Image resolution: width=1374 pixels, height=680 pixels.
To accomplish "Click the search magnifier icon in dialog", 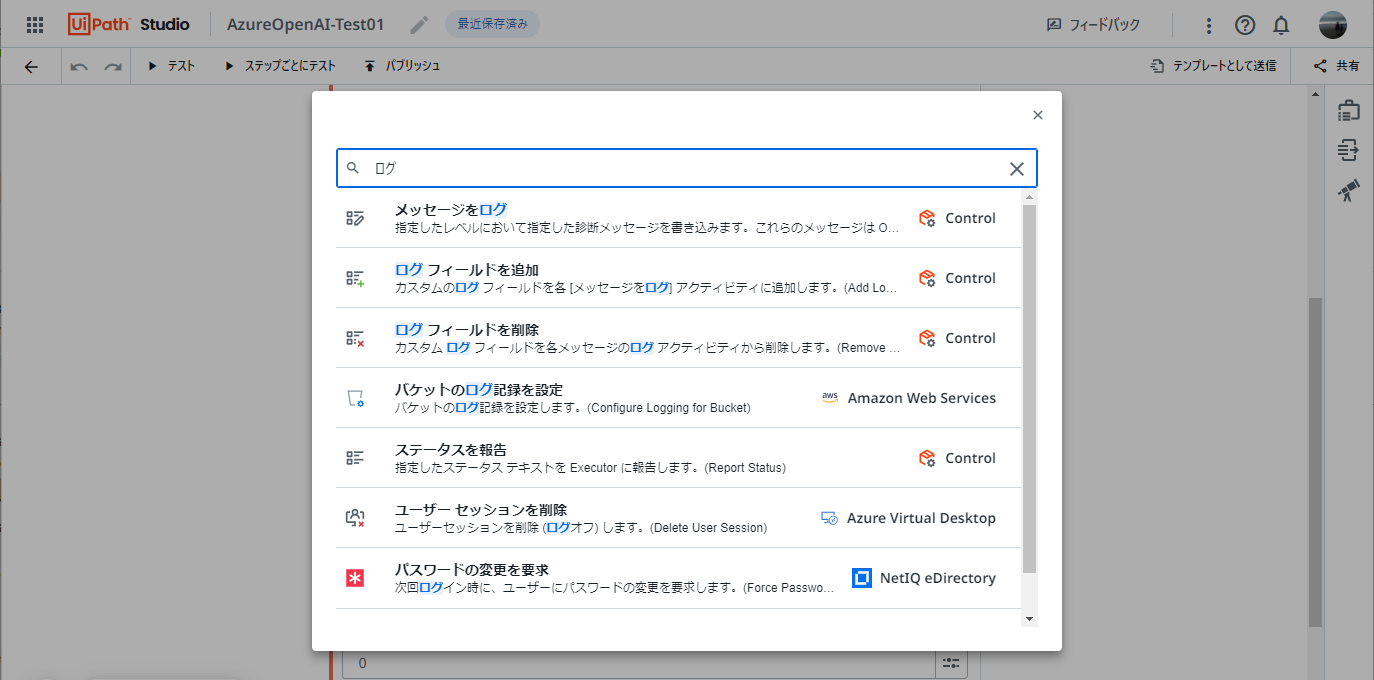I will 353,168.
